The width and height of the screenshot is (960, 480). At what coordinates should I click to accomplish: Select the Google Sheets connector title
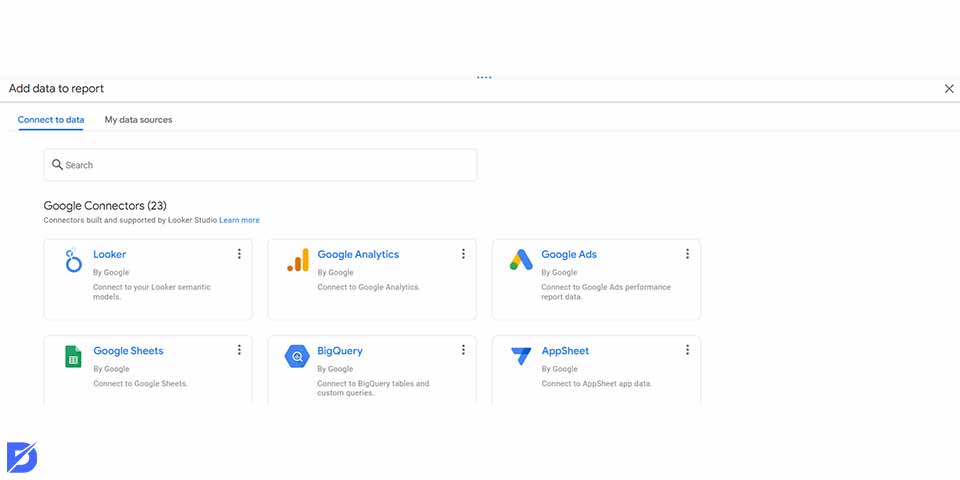point(129,351)
